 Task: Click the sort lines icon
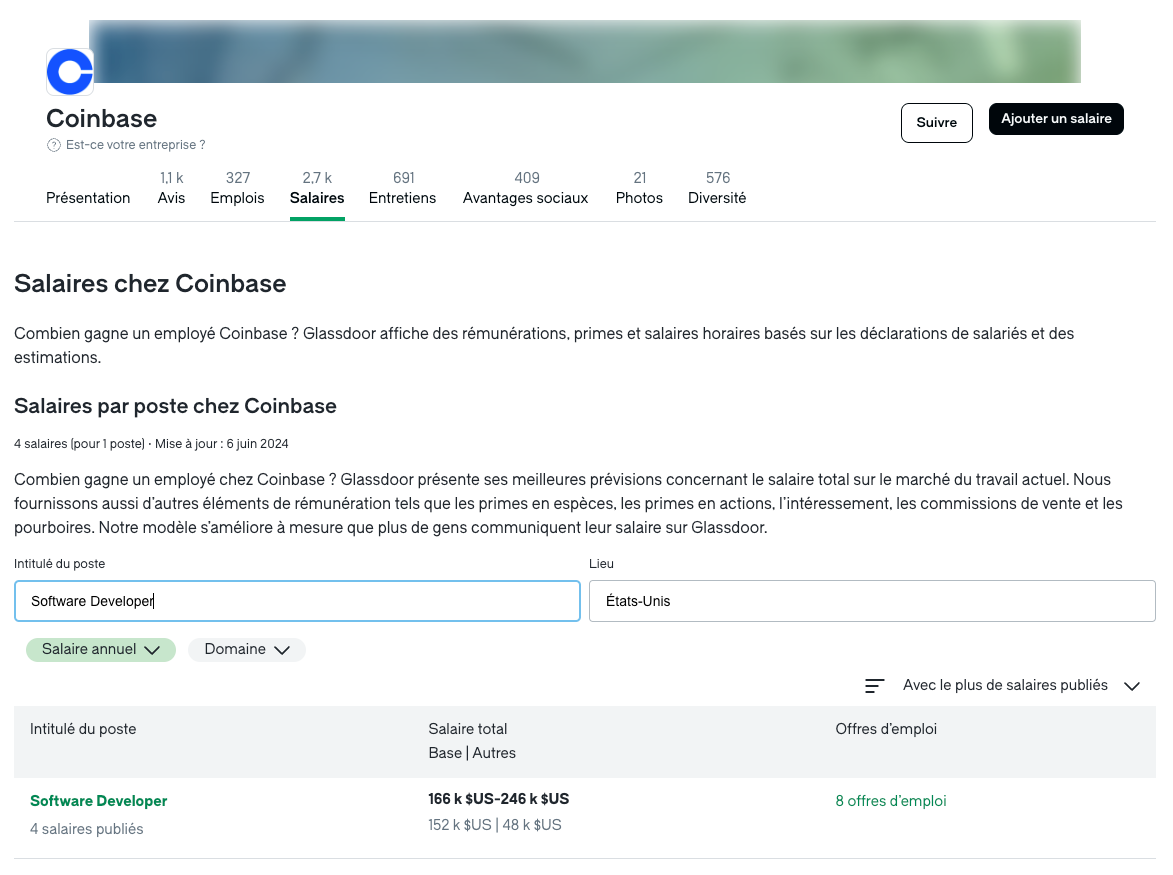pyautogui.click(x=875, y=686)
